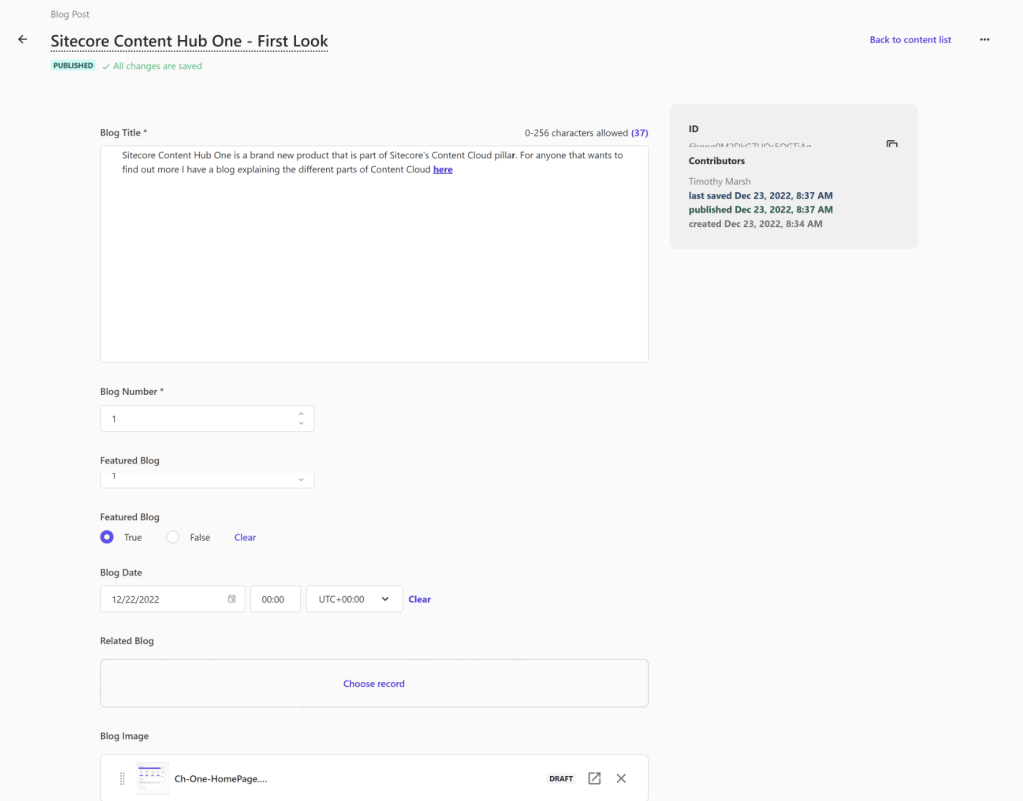Click Choose record under Related Blog

tap(374, 684)
